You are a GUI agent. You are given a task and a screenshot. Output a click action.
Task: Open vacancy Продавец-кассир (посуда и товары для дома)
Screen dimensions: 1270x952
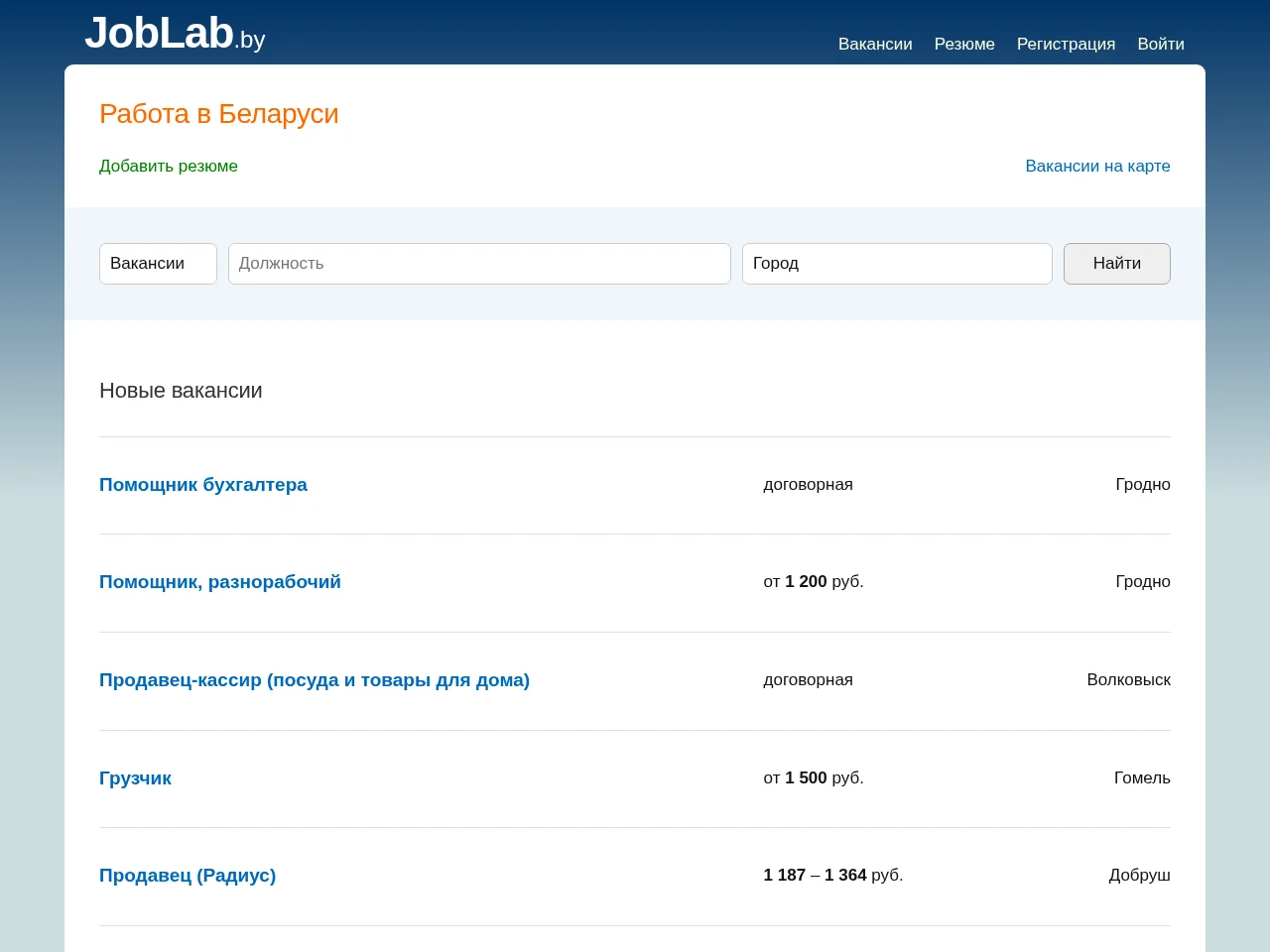click(x=315, y=680)
